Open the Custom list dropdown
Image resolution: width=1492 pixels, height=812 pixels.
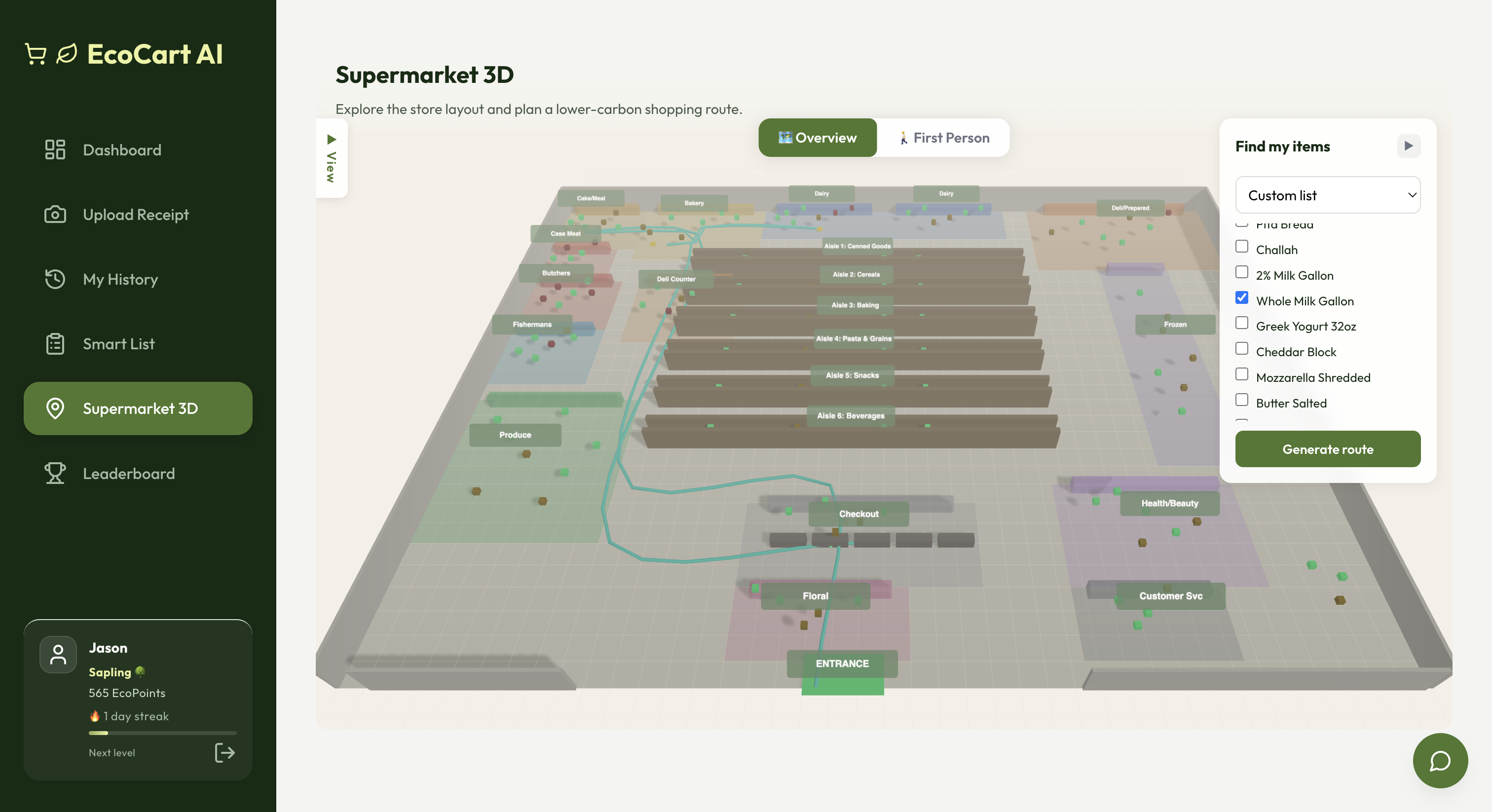(x=1327, y=195)
